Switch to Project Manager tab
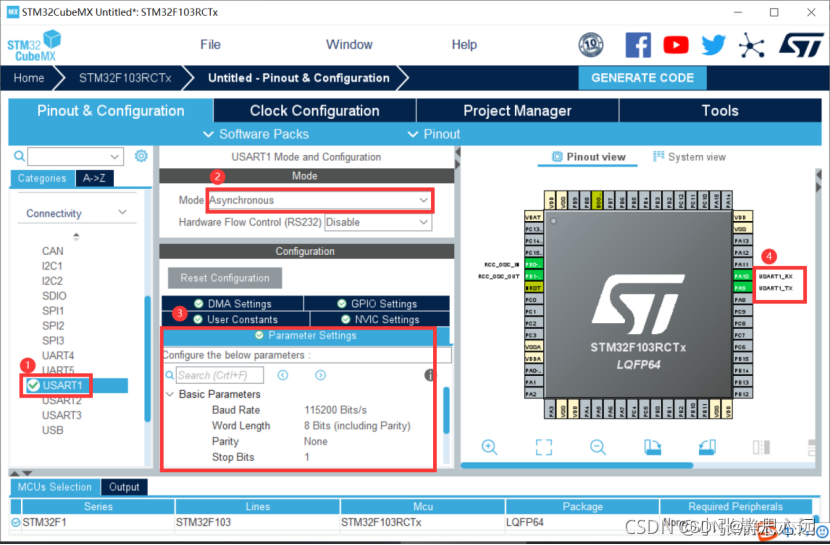The height and width of the screenshot is (545, 830). 517,111
